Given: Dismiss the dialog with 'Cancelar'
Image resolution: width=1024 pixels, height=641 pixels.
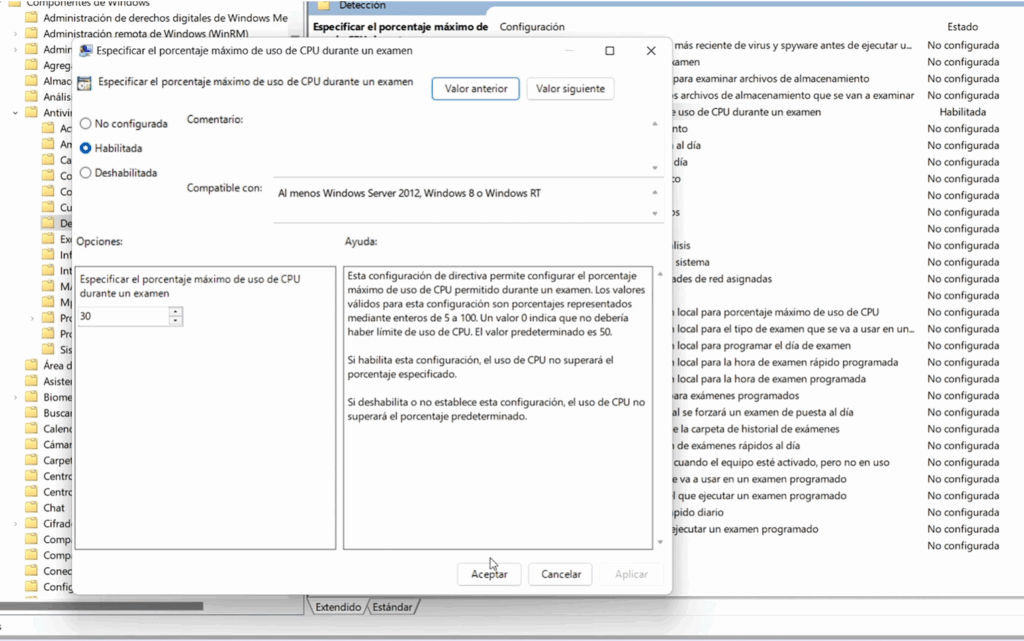Looking at the screenshot, I should tap(560, 574).
